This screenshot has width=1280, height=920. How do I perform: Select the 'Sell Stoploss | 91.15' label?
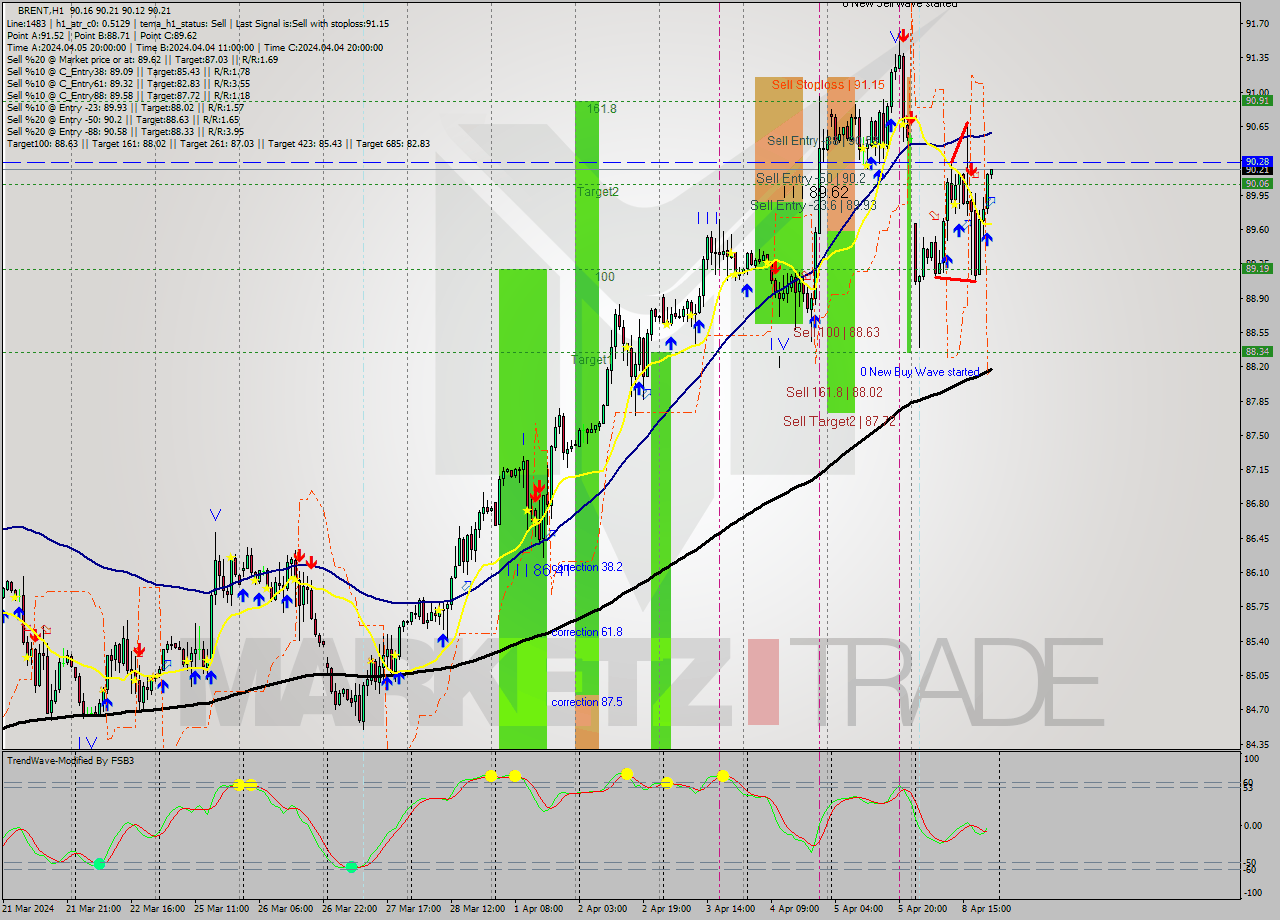click(827, 85)
